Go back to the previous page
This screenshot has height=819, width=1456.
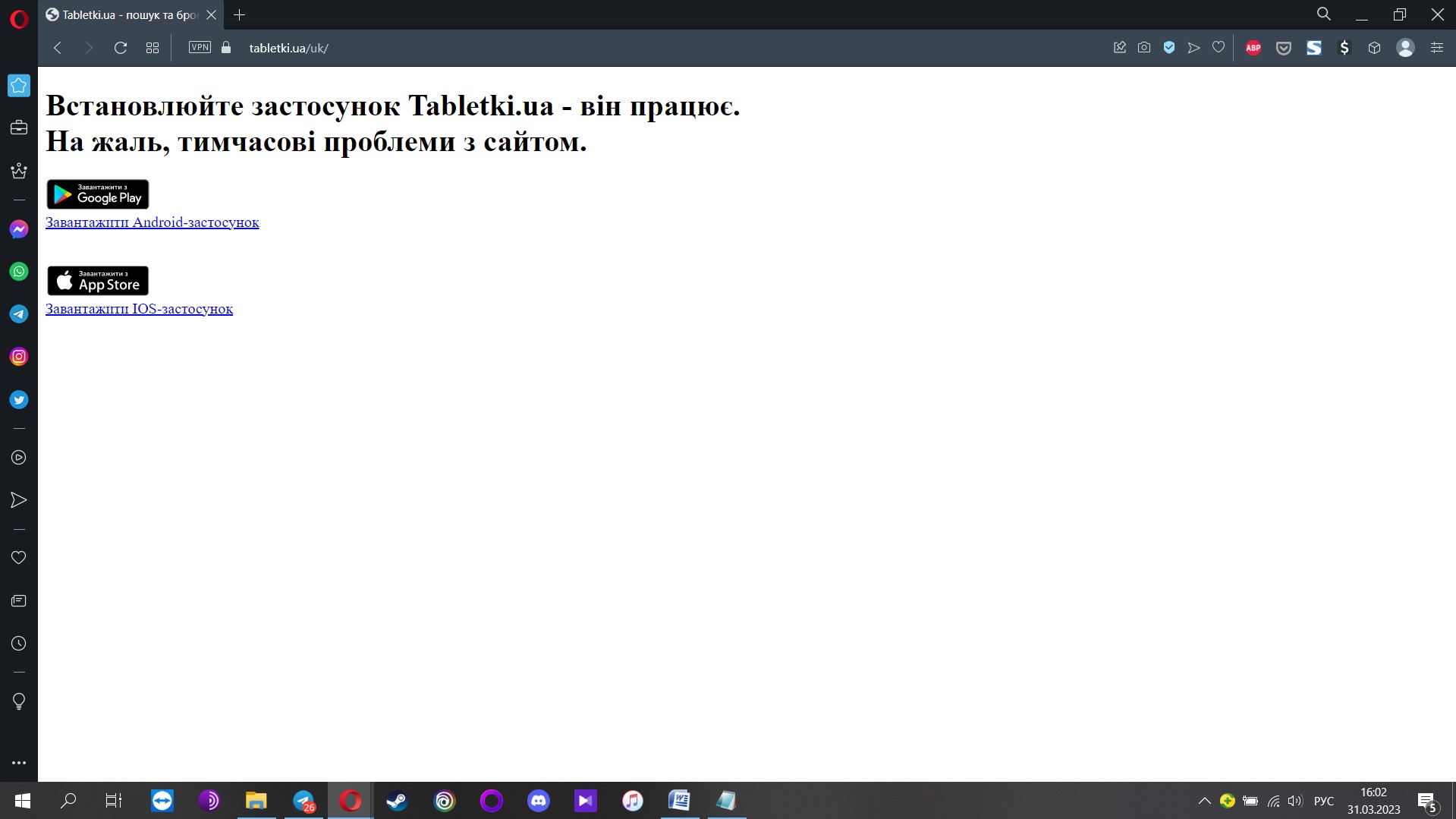pos(58,48)
